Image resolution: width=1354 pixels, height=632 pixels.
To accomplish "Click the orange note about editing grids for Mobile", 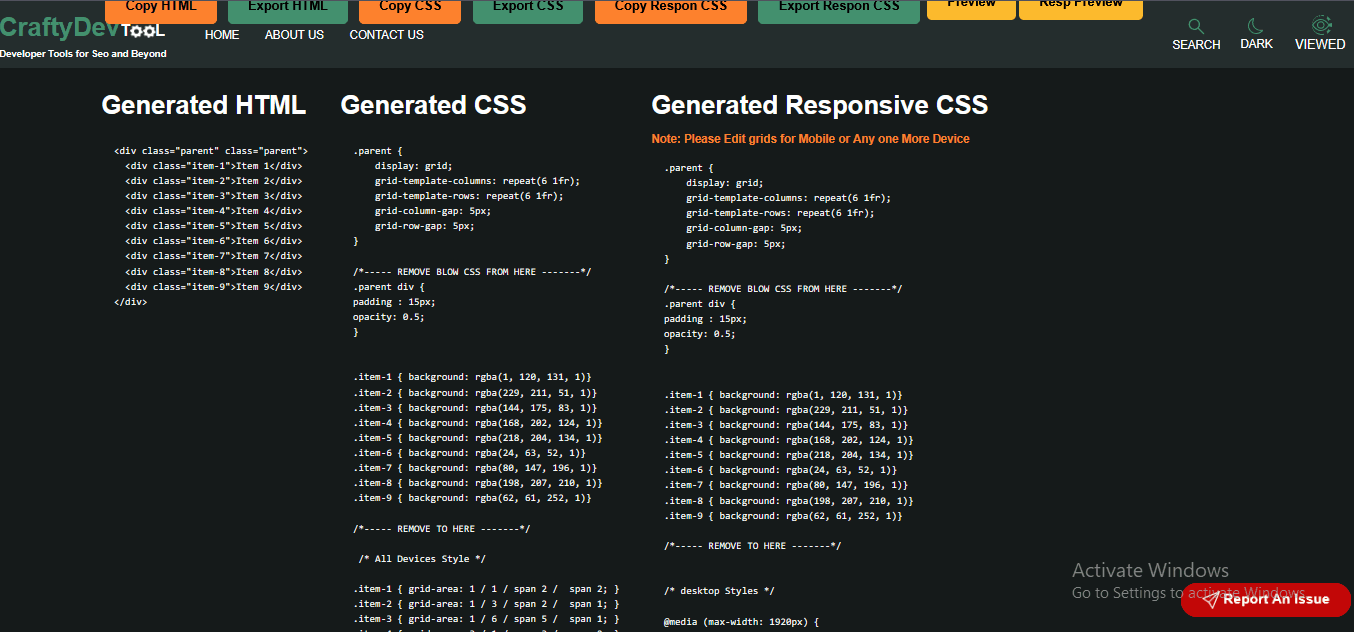I will pyautogui.click(x=811, y=139).
